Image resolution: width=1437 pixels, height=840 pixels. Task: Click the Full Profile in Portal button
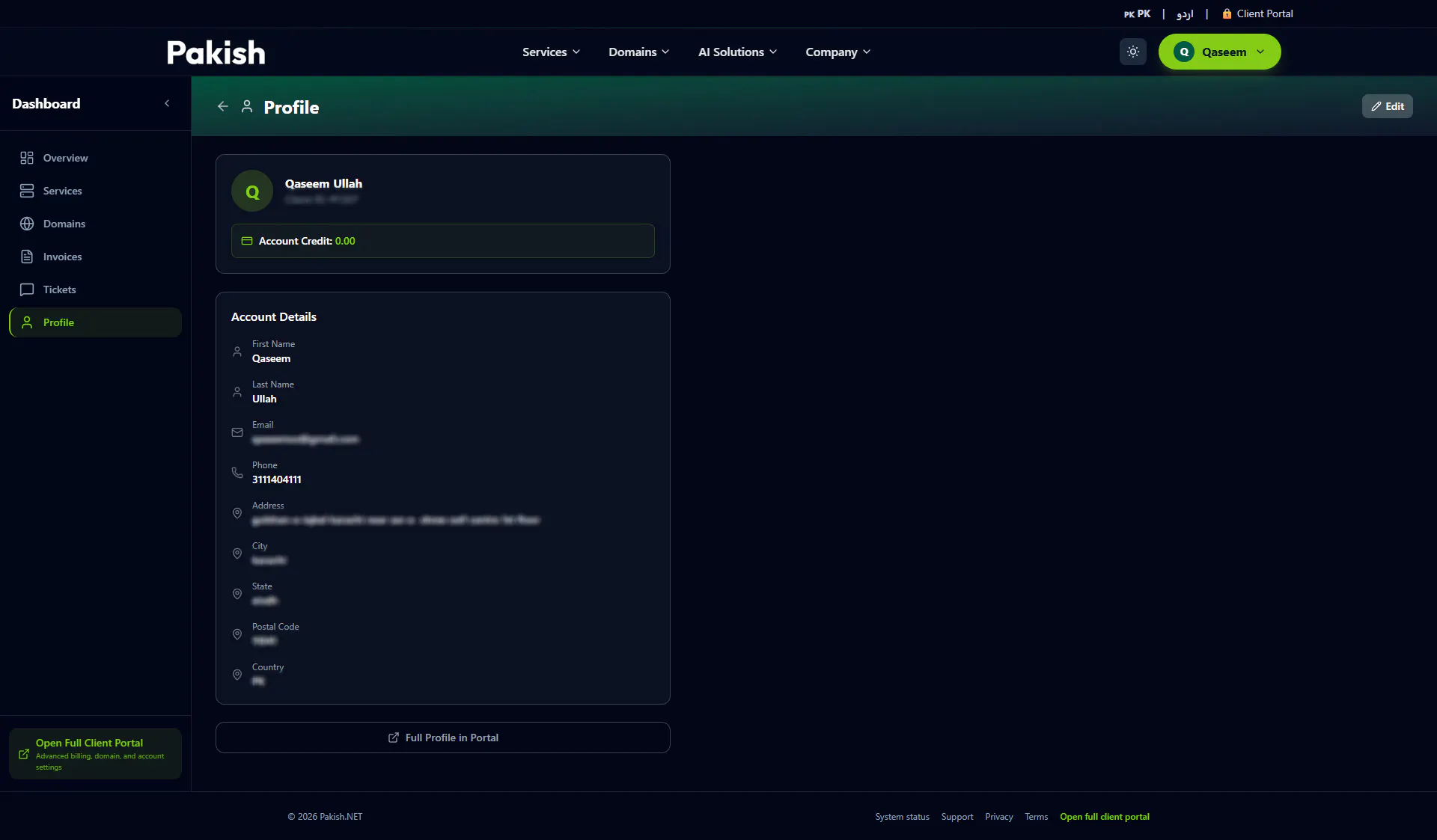(x=442, y=738)
